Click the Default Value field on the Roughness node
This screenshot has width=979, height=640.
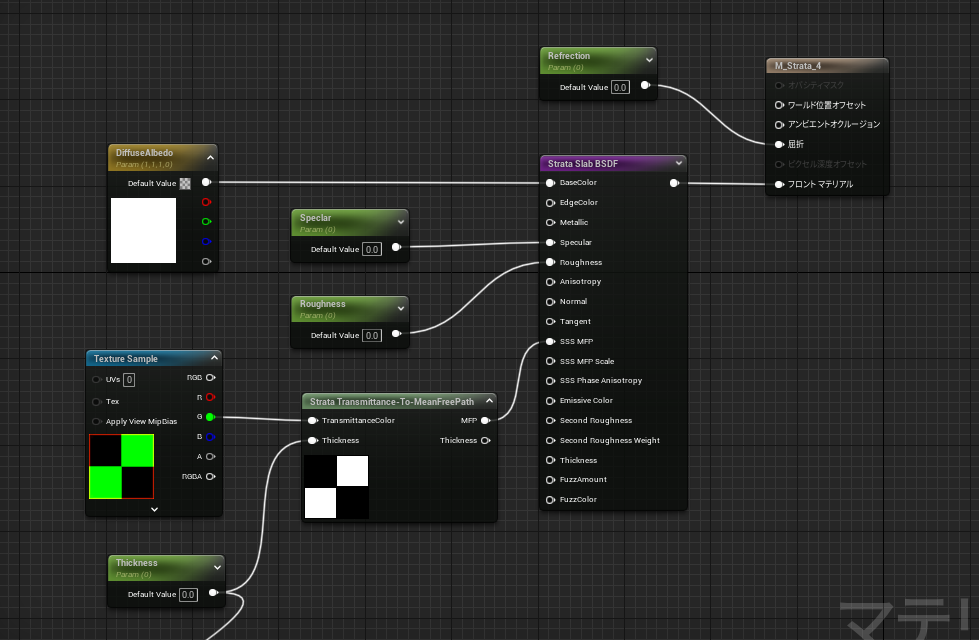tap(371, 333)
